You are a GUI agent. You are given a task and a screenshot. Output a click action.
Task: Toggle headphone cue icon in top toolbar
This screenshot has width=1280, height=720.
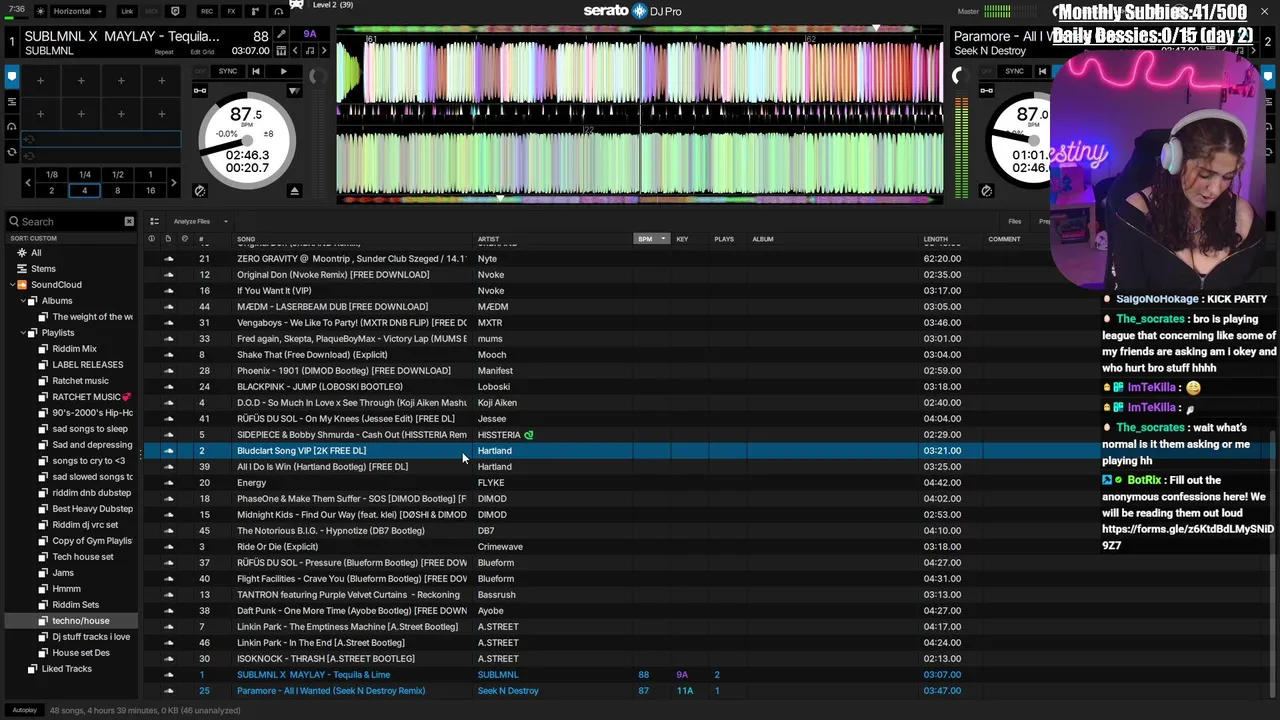tap(279, 11)
